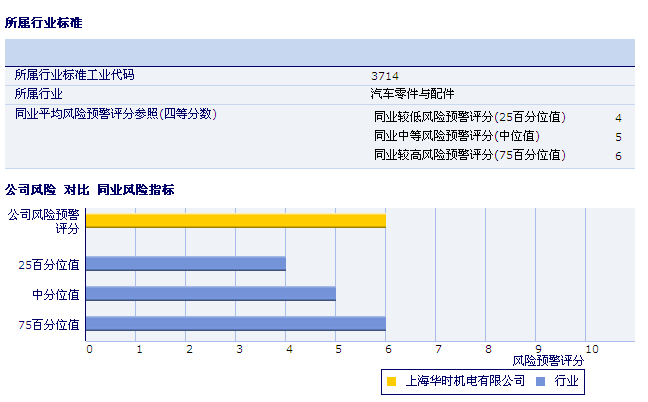The image size is (648, 402).
Task: Click the 风险预警评分 axis title
Action: 548,360
